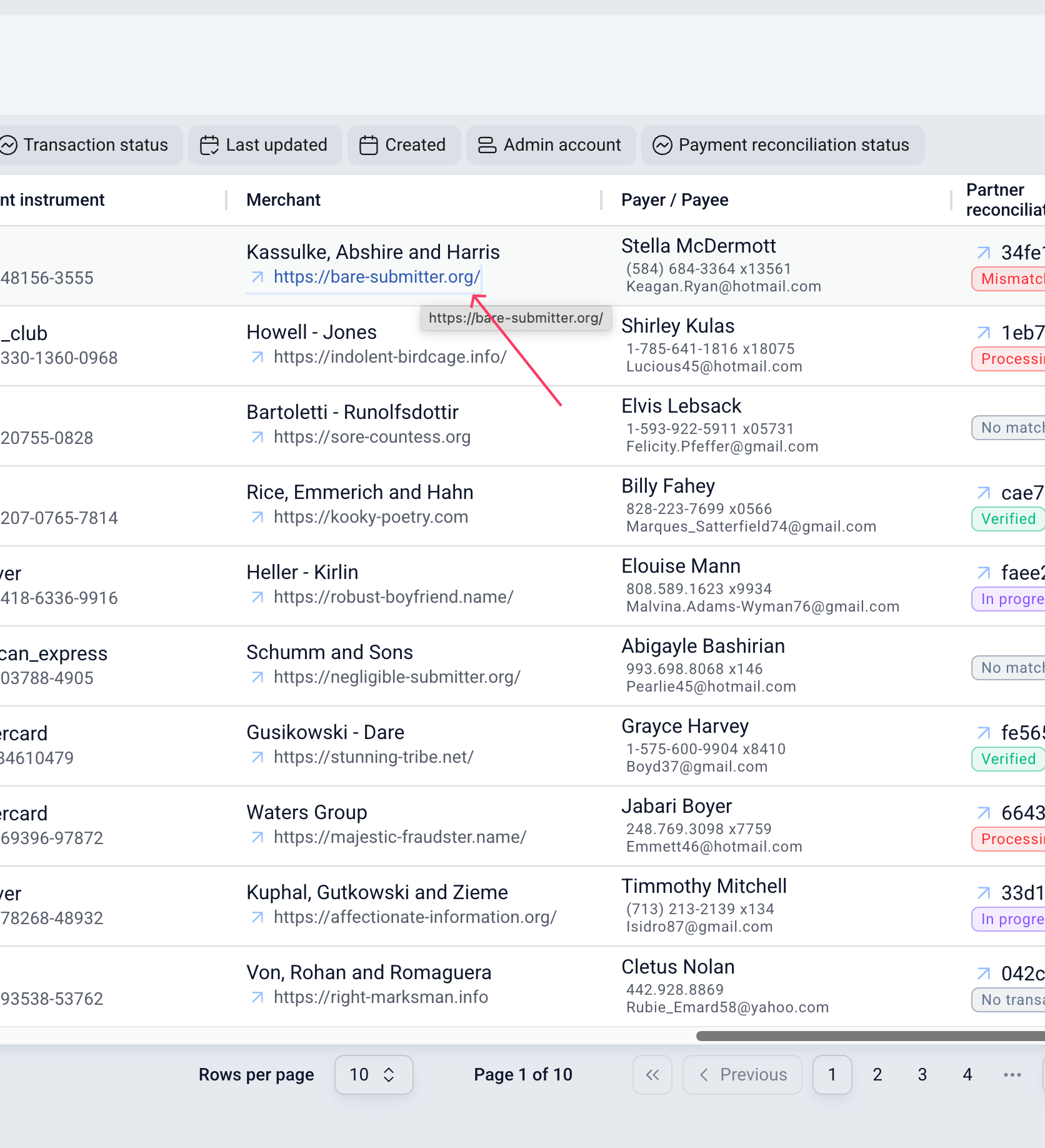Image resolution: width=1045 pixels, height=1148 pixels.
Task: Click payer name Timmothy Mitchell
Action: pos(704,886)
